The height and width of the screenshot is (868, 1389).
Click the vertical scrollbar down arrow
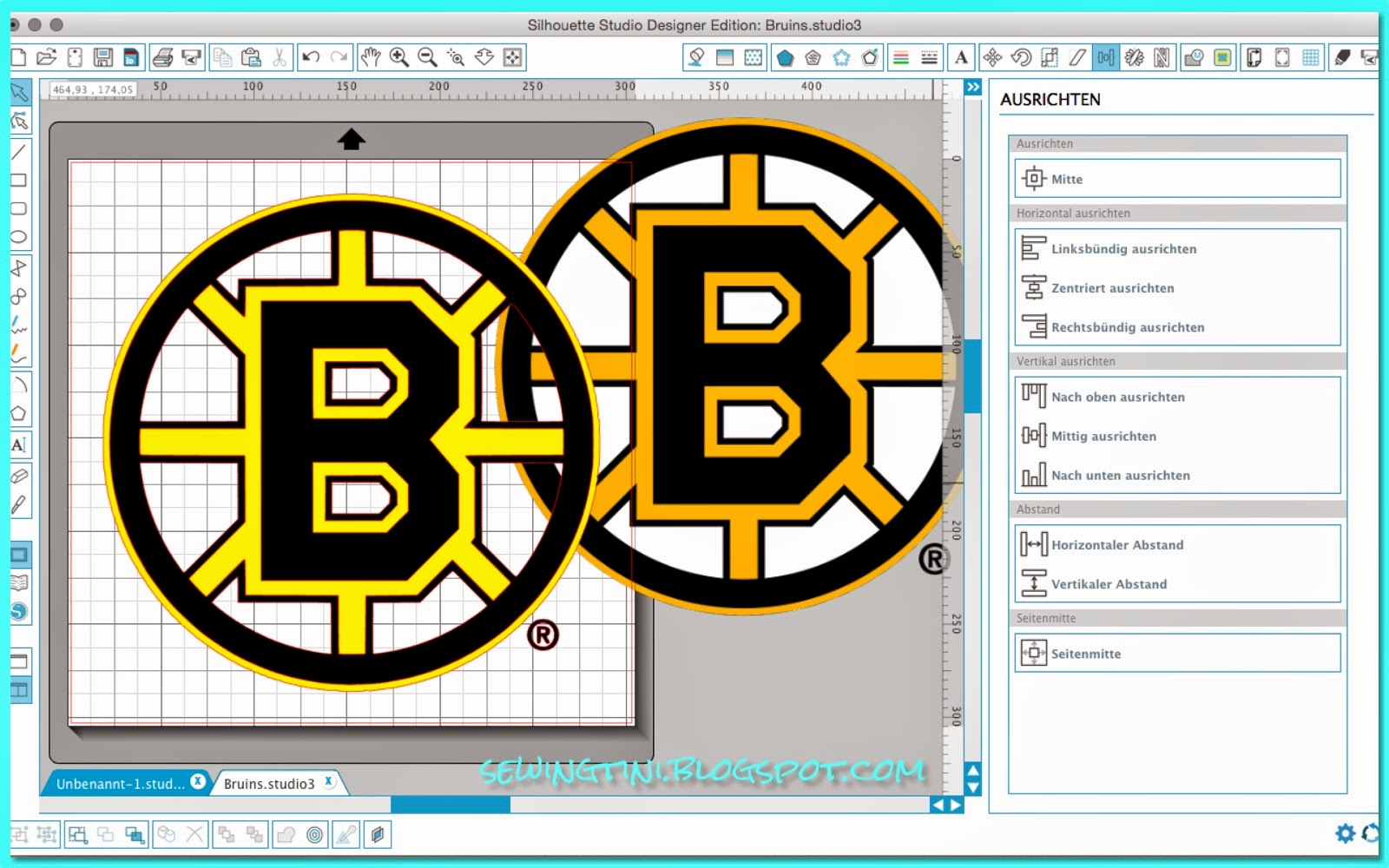(x=973, y=788)
